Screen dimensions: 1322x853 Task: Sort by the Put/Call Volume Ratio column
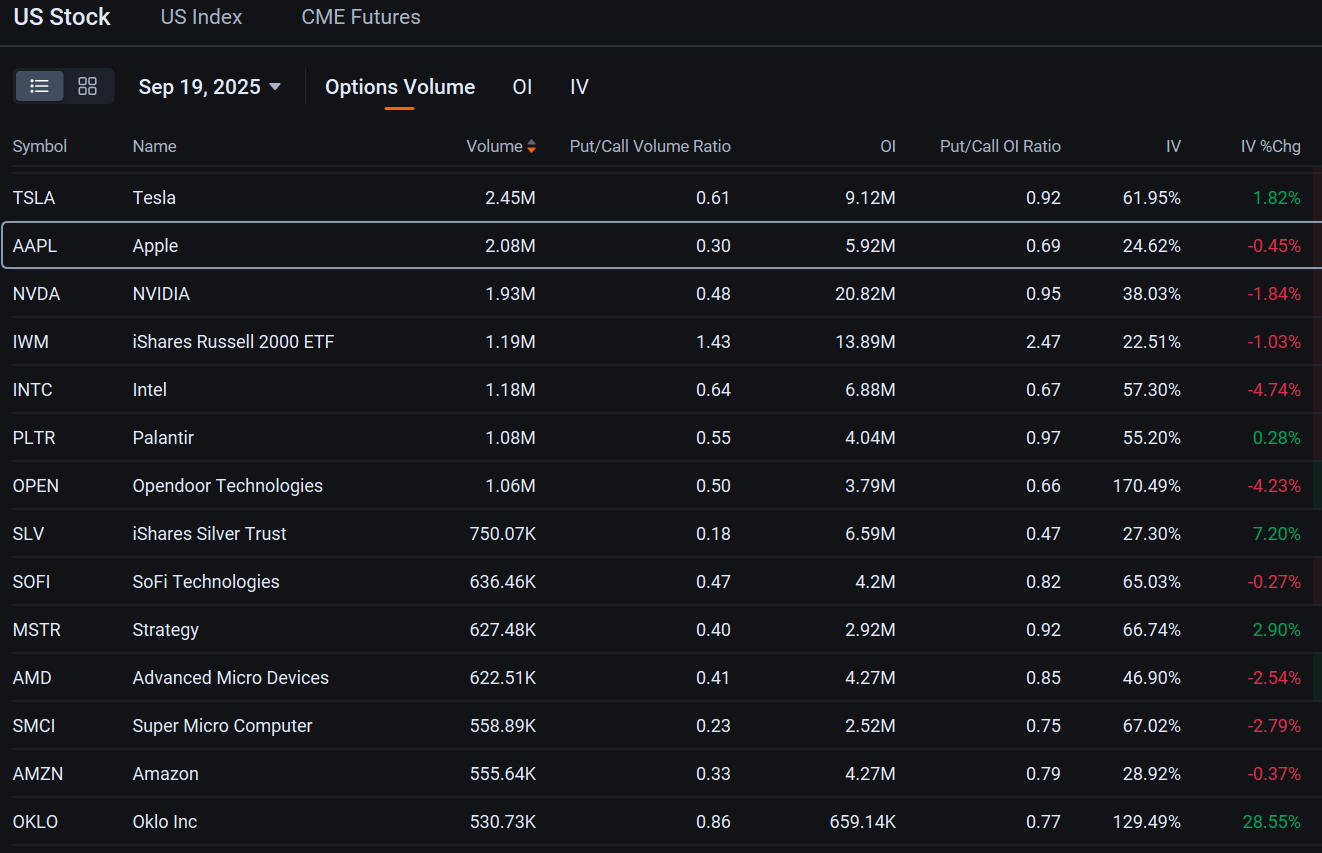(650, 146)
